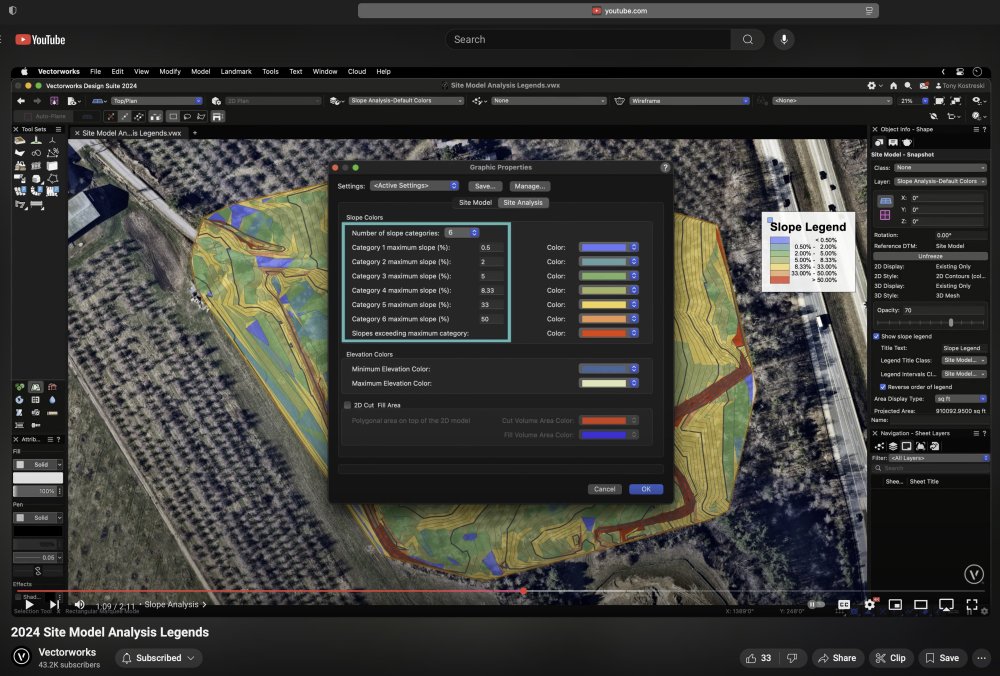Click the voice search microphone icon
Viewport: 1000px width, 676px height.
(783, 39)
